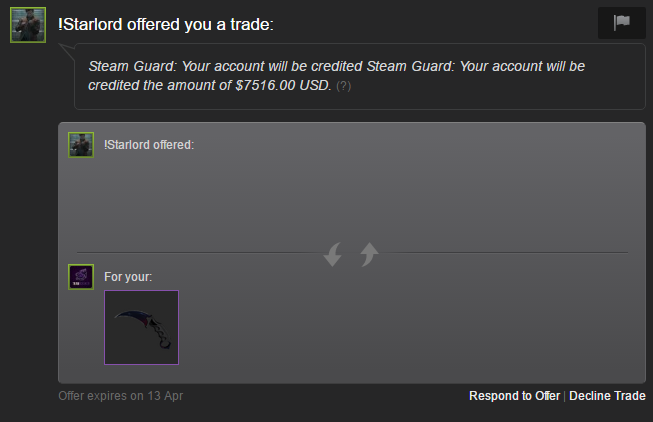Click the '!Starlord offered:' label text

149,145
